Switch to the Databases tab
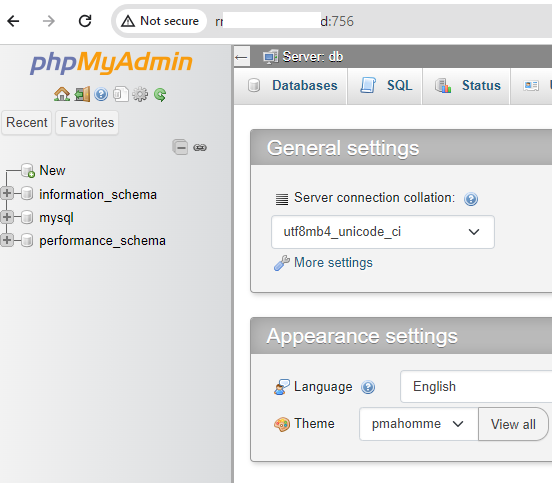552x483 pixels. pyautogui.click(x=292, y=86)
